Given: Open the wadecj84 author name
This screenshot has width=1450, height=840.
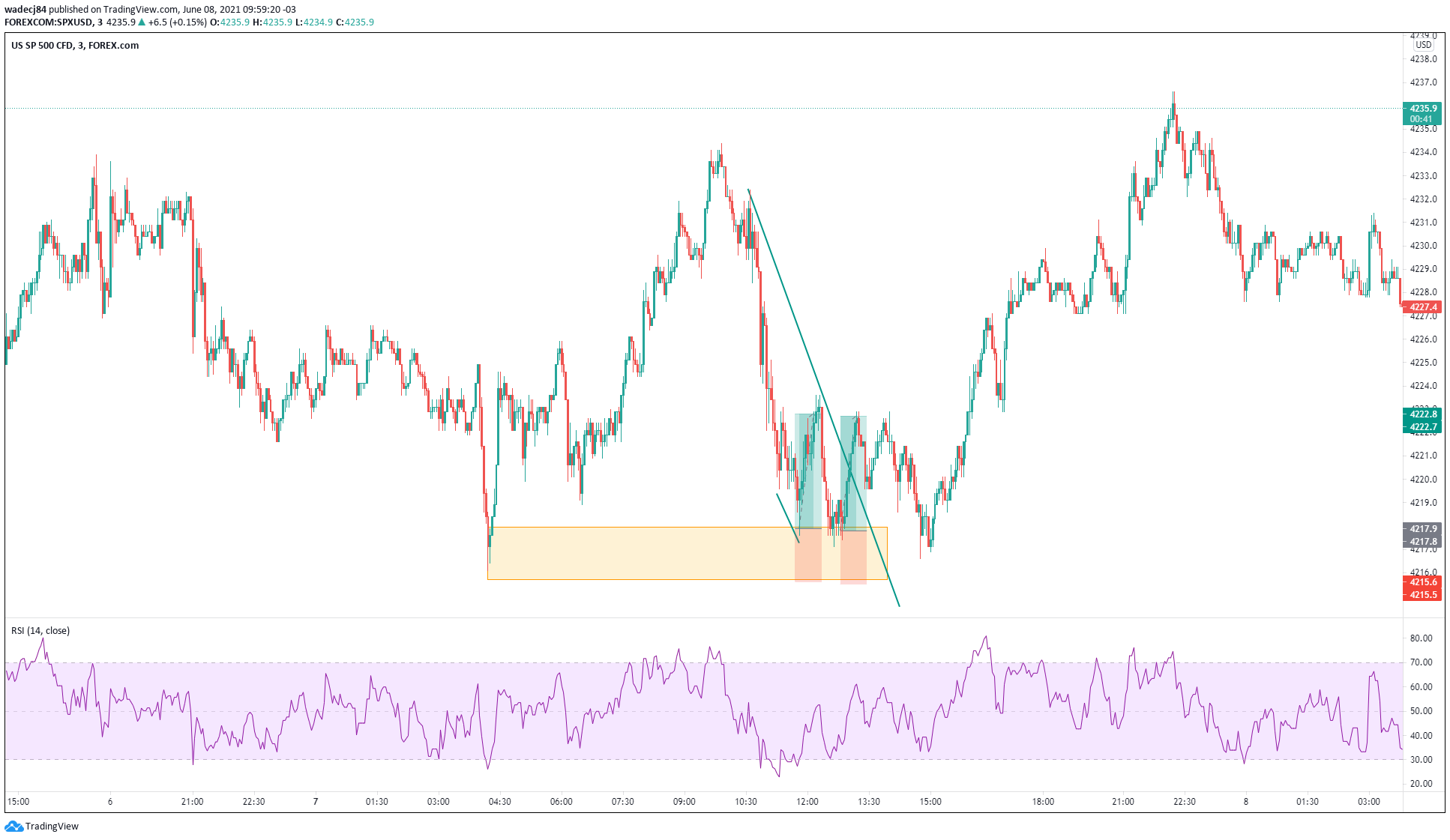Looking at the screenshot, I should click(25, 10).
